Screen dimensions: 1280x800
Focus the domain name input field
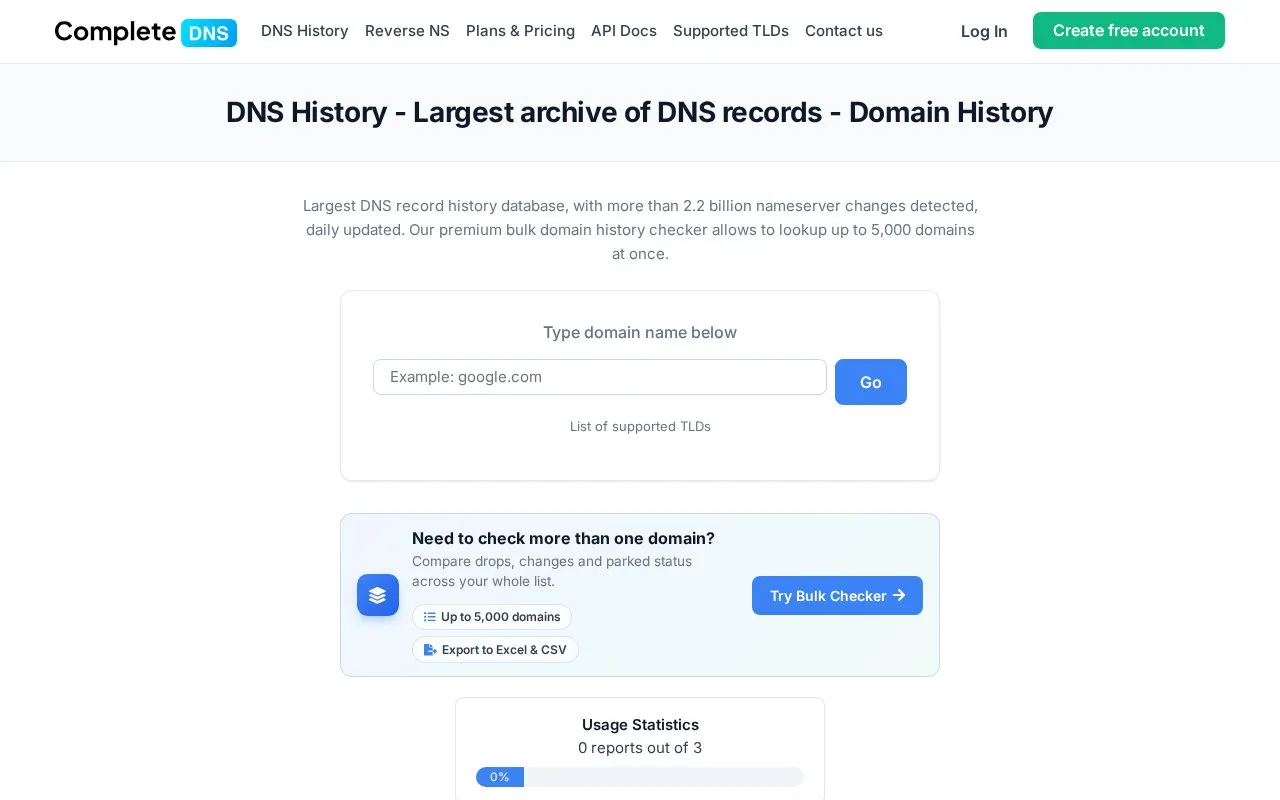click(600, 377)
